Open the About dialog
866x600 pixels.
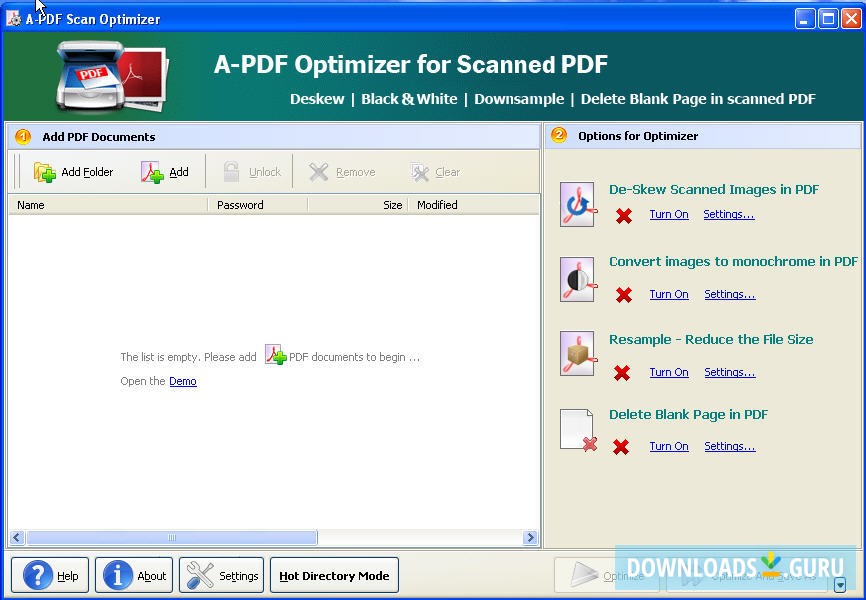pyautogui.click(x=134, y=575)
